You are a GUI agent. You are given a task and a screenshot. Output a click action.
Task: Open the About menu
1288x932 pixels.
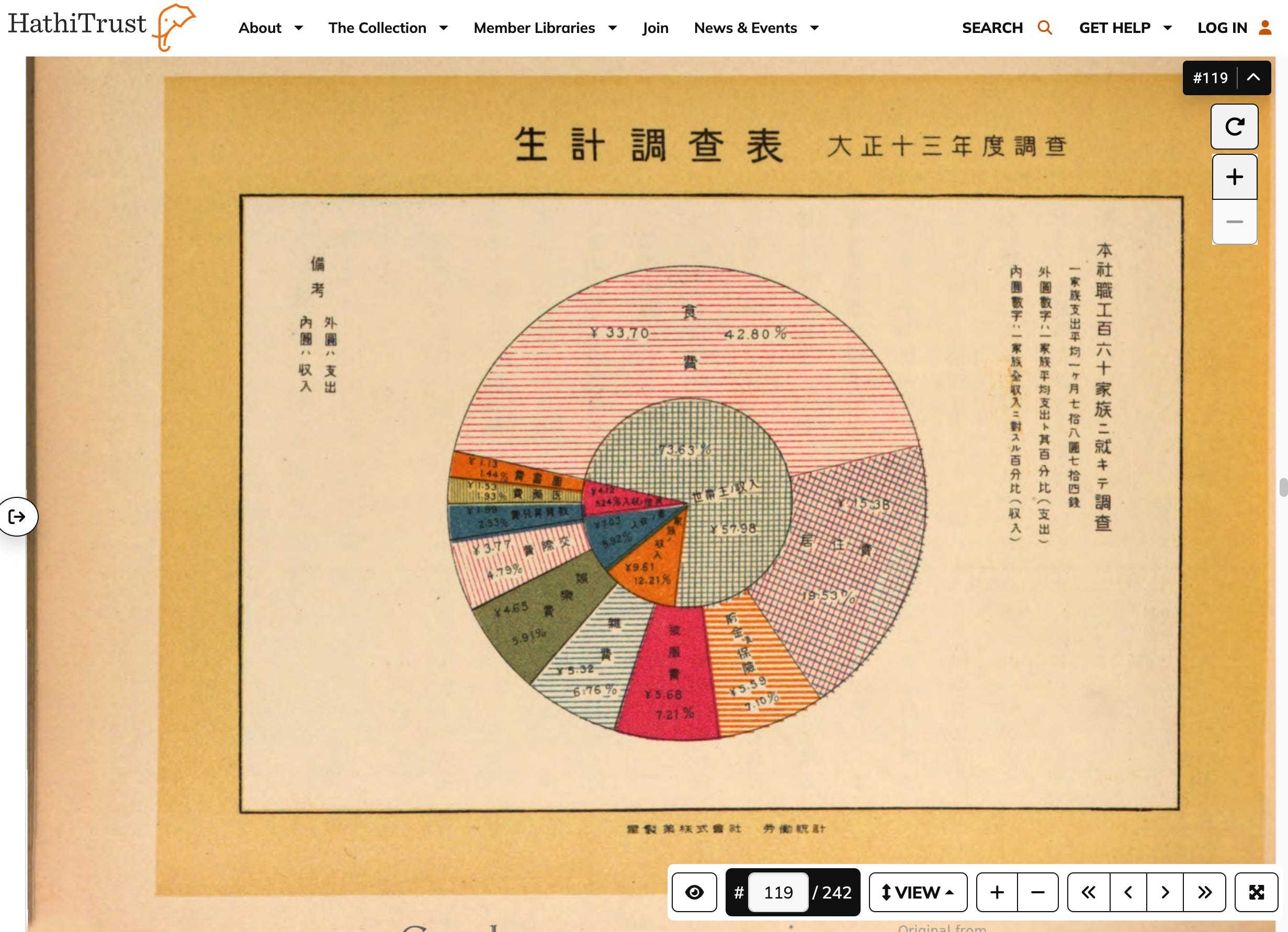pyautogui.click(x=270, y=28)
